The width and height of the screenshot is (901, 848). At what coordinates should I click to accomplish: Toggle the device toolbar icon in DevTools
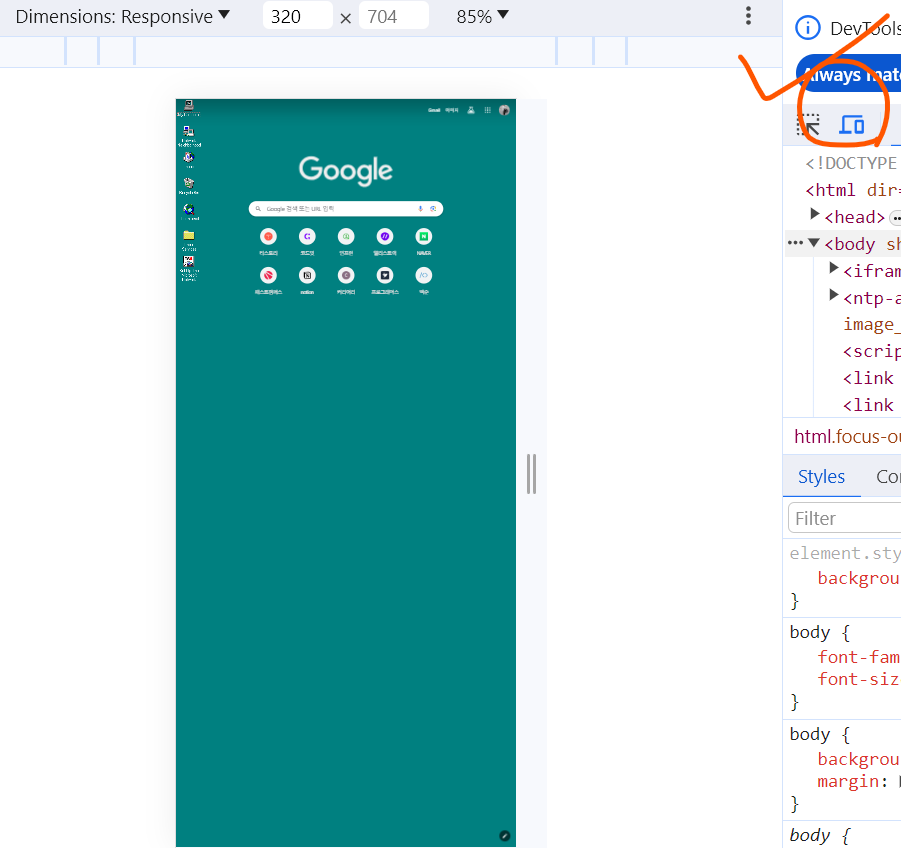[852, 124]
